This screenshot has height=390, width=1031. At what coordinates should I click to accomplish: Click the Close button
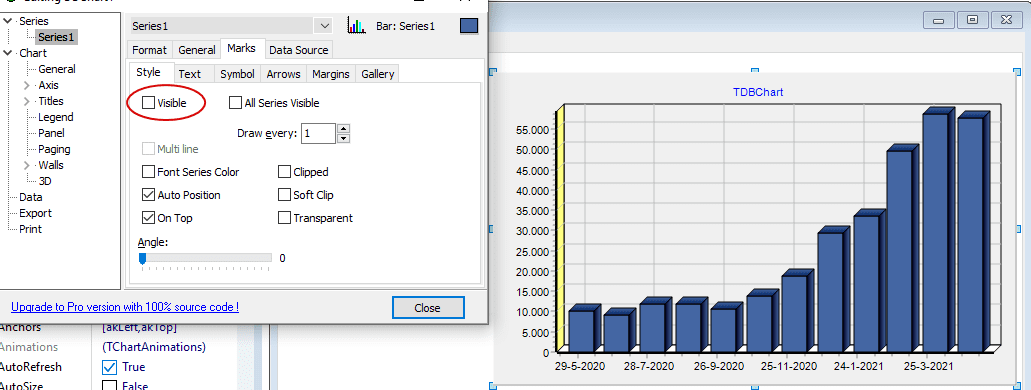pyautogui.click(x=427, y=308)
